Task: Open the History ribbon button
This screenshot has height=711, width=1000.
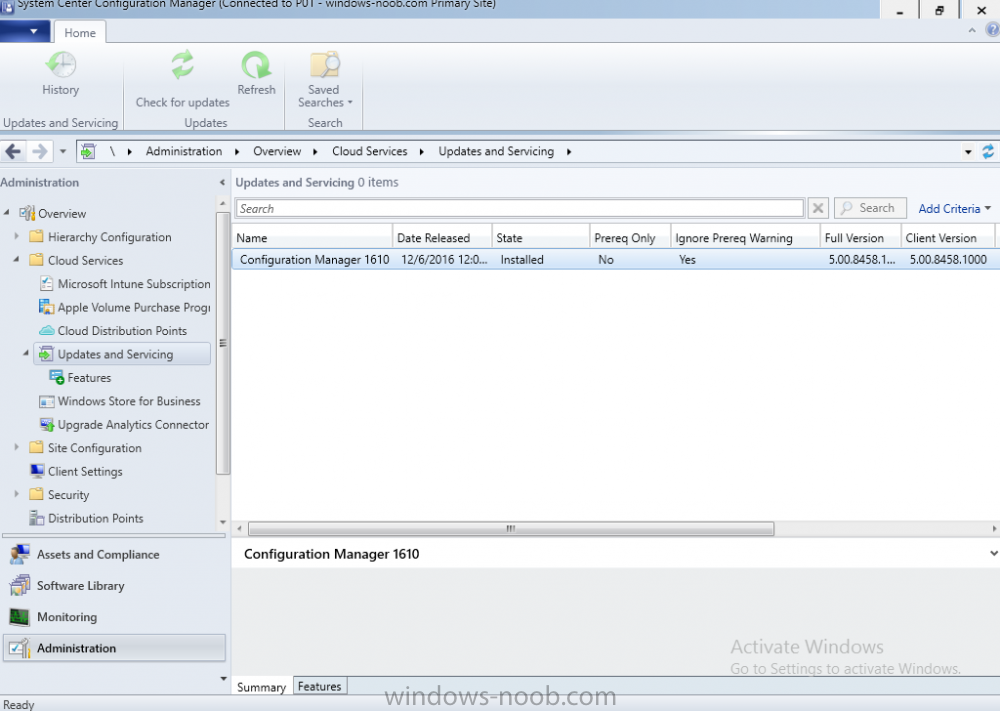Action: (61, 74)
